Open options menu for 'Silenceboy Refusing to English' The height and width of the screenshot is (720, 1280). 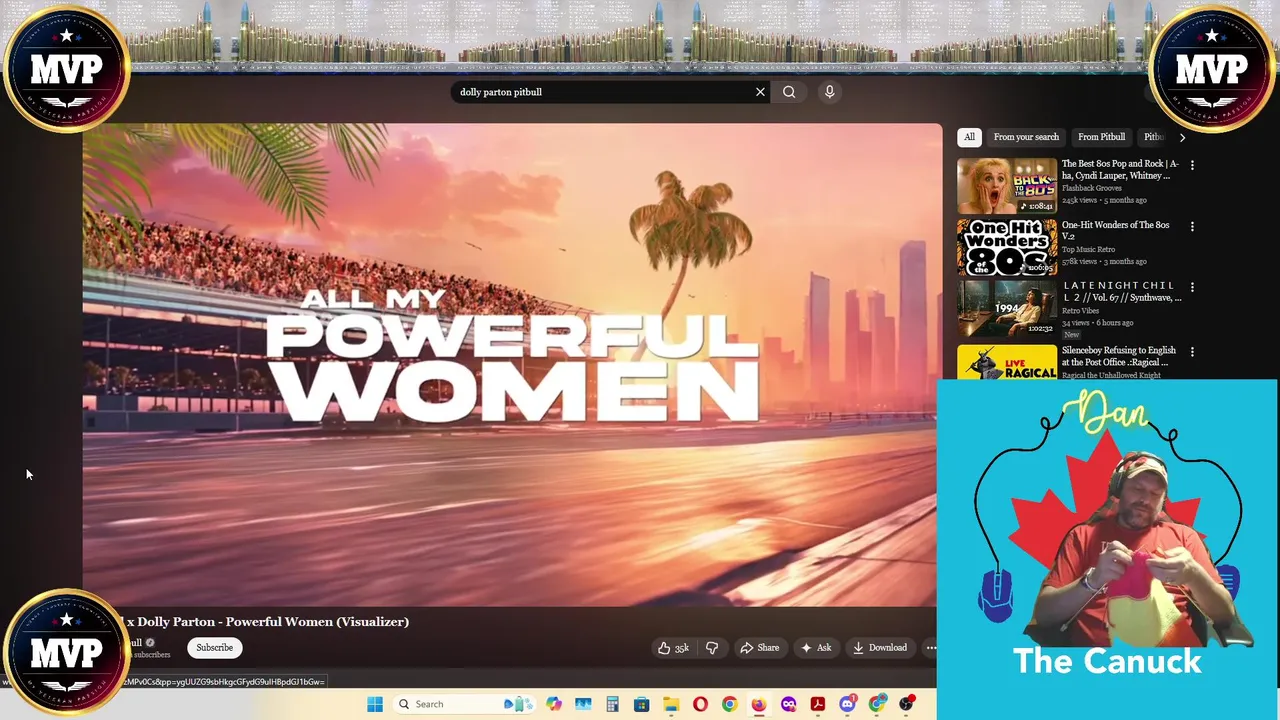tap(1192, 352)
